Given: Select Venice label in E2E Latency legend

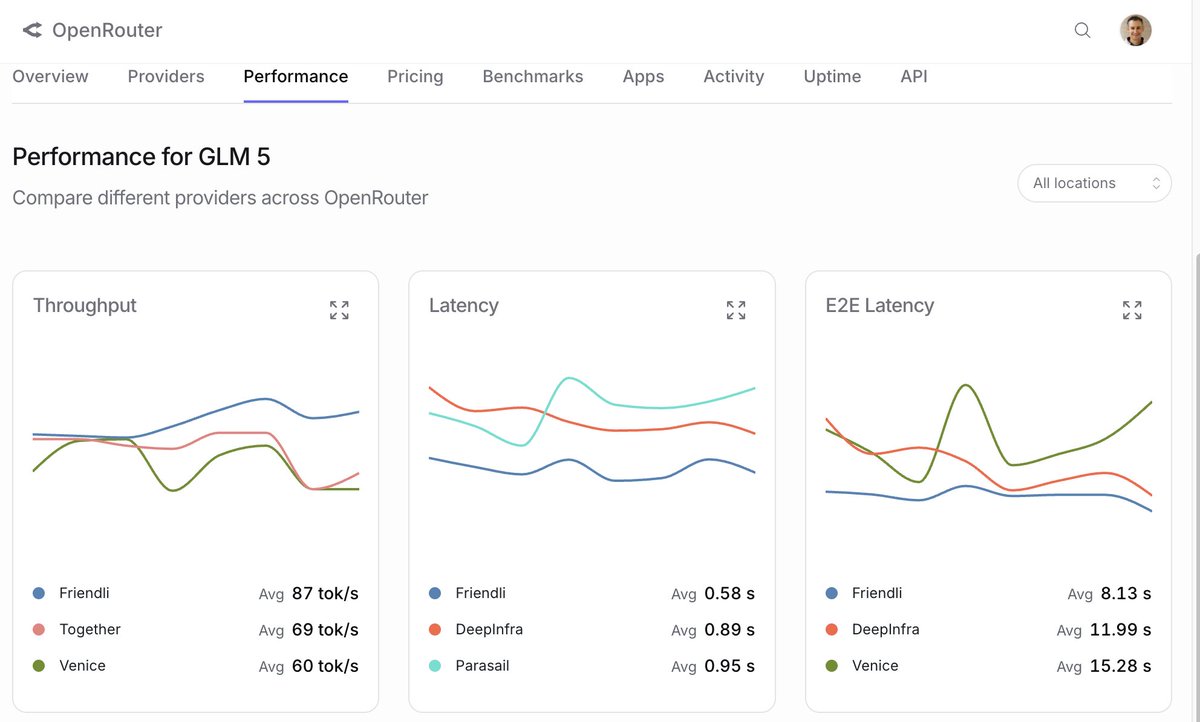Looking at the screenshot, I should (x=875, y=665).
